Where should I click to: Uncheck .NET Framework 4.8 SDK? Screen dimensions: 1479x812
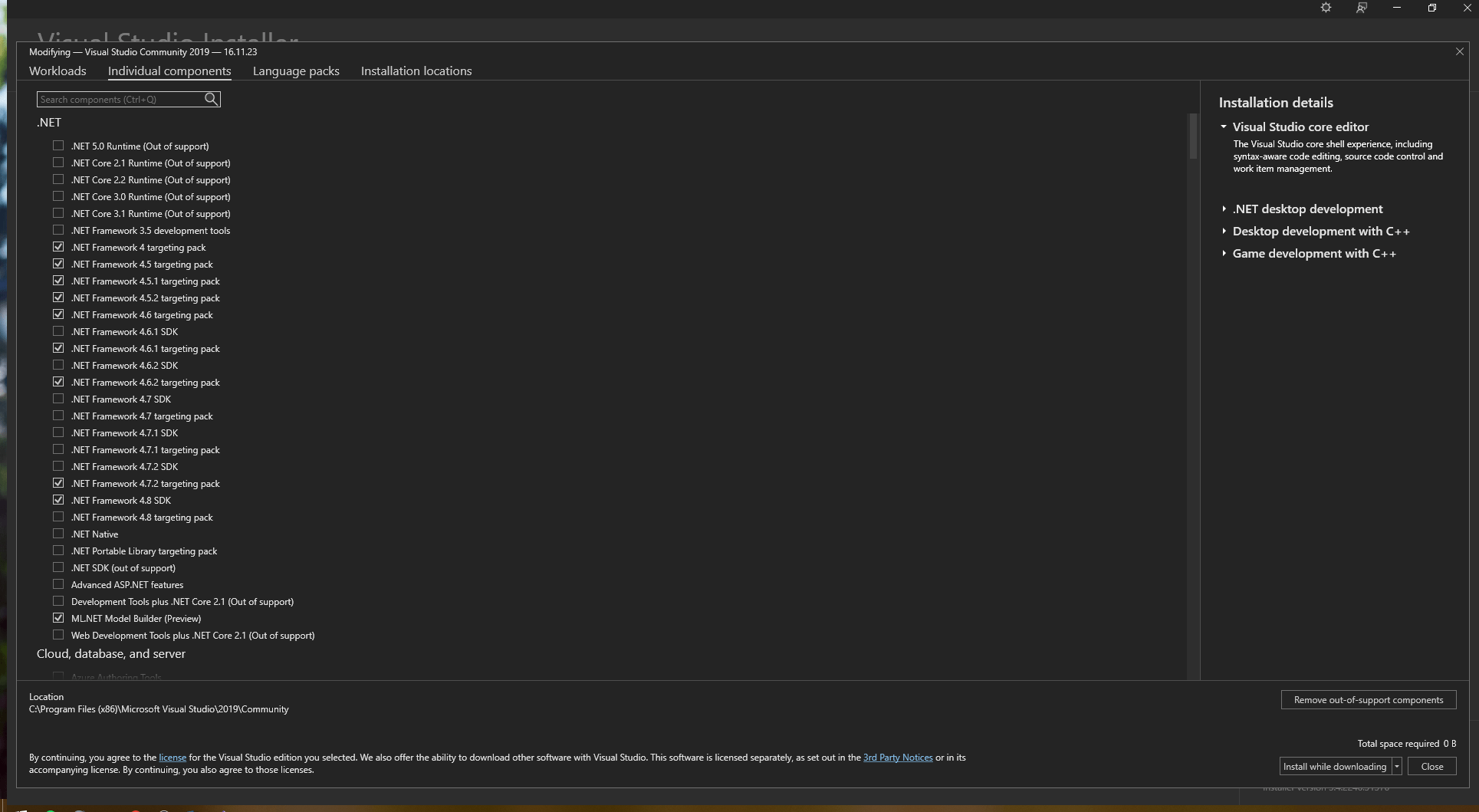tap(58, 500)
